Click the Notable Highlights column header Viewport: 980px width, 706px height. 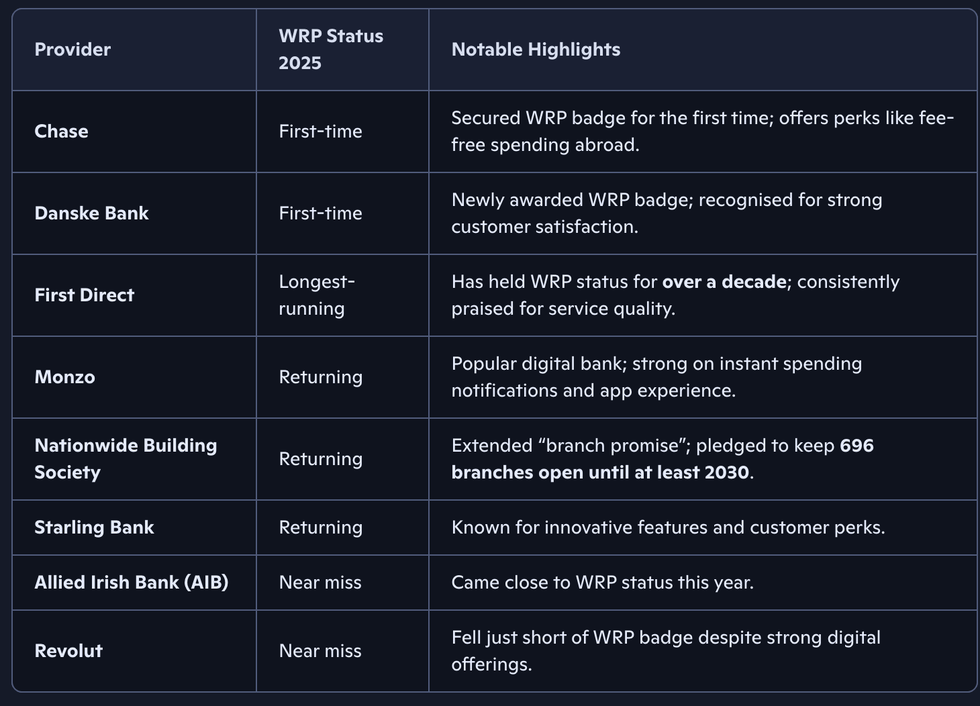coord(535,49)
